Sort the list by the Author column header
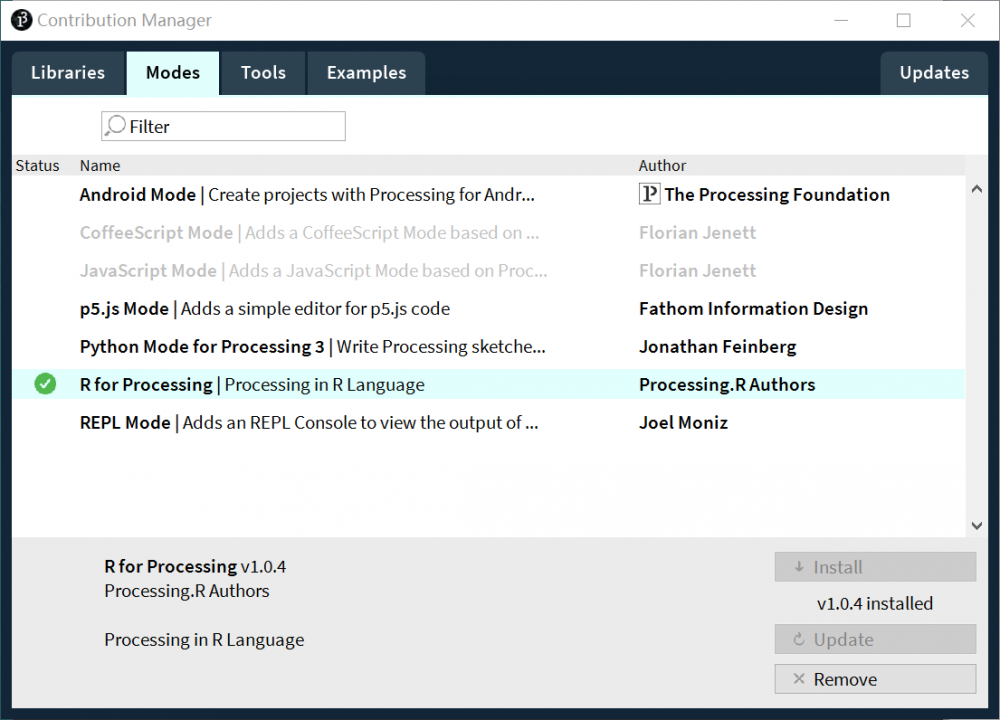Viewport: 1000px width, 720px height. coord(663,166)
